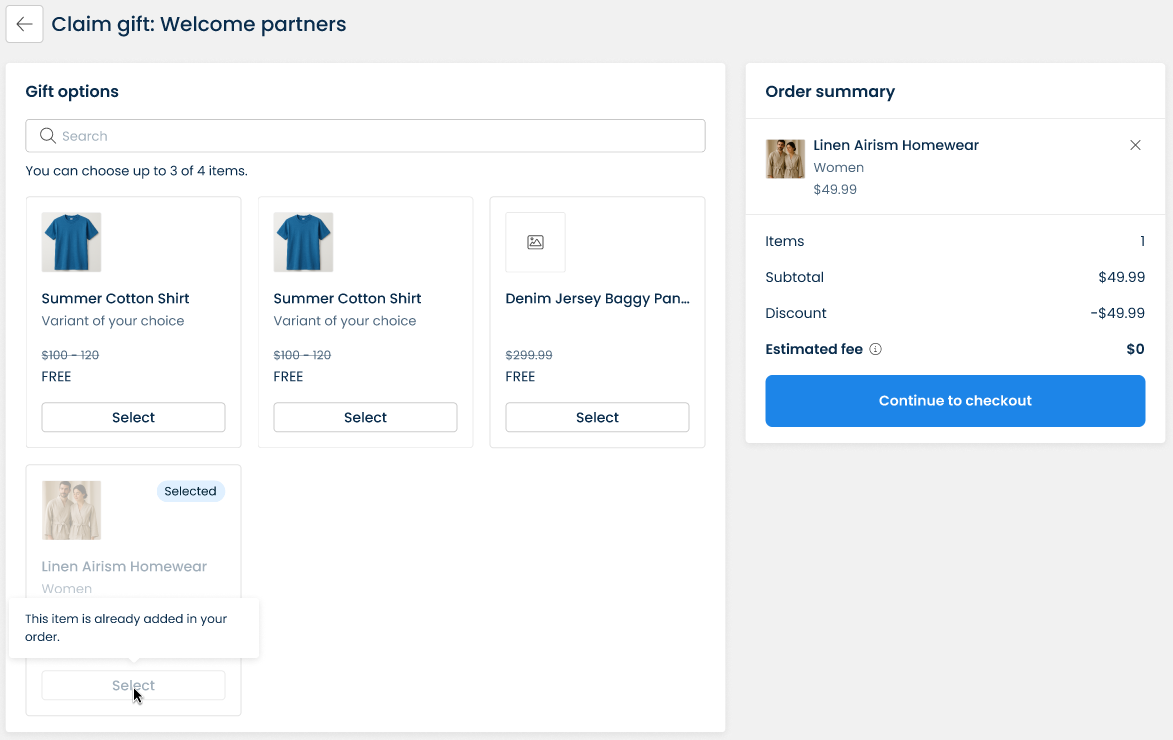Click the Linen Airism Homewear image in Gift options

(71, 510)
